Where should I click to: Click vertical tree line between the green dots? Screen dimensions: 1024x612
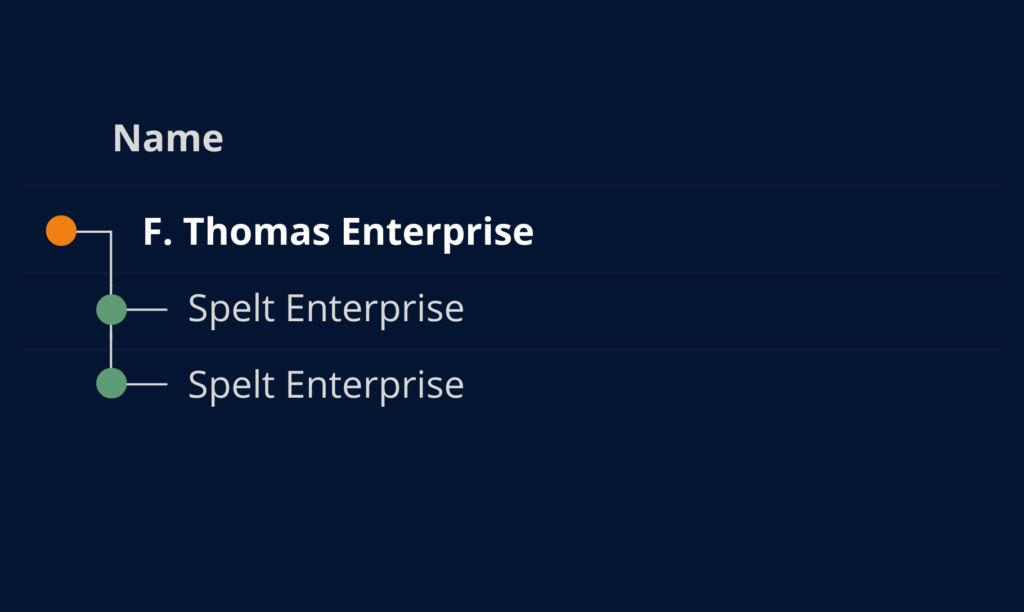click(x=111, y=347)
